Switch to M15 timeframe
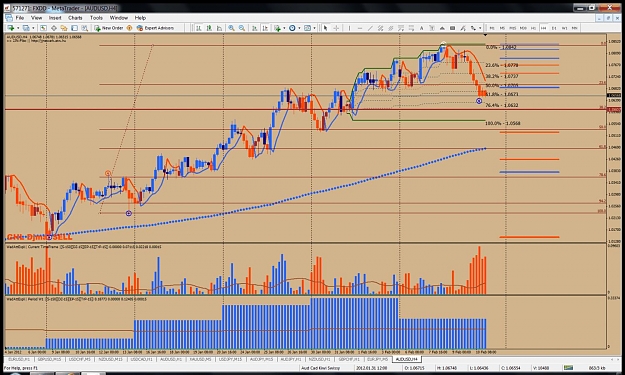Viewport: 625px width, 375px height. coord(513,28)
